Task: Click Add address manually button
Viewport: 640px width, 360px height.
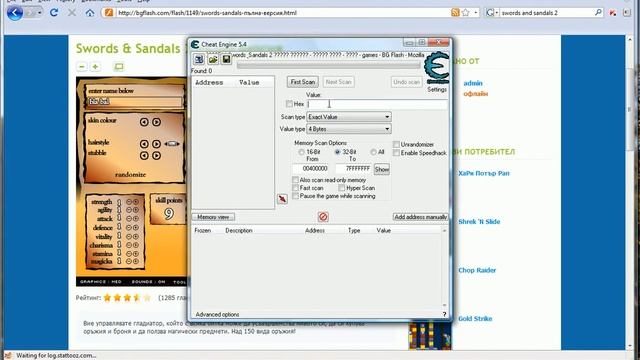Action: (420, 217)
